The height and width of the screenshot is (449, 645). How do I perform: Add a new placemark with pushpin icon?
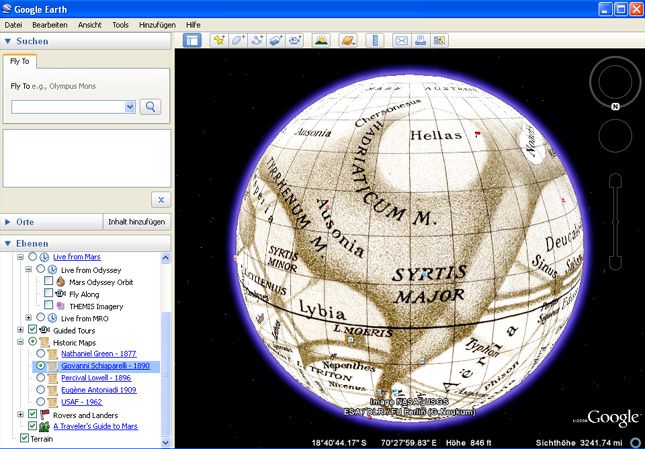click(x=219, y=40)
